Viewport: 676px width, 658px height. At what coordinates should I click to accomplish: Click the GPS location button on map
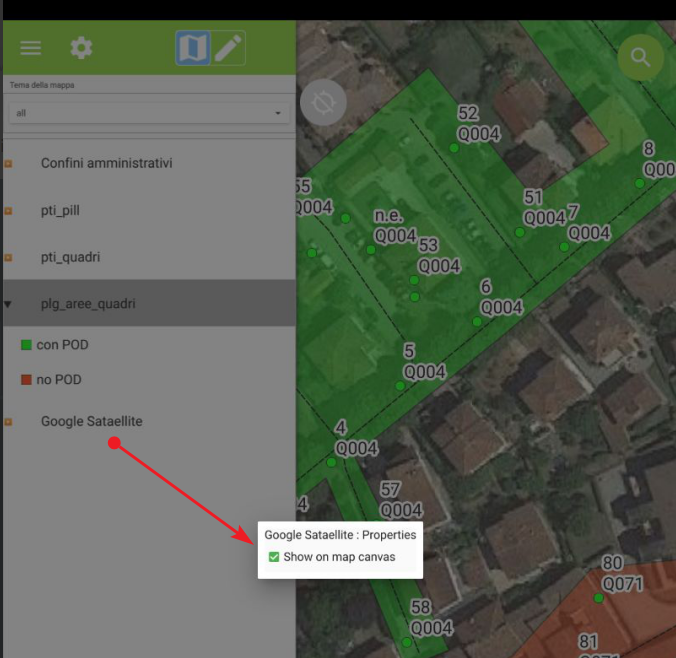coord(323,102)
